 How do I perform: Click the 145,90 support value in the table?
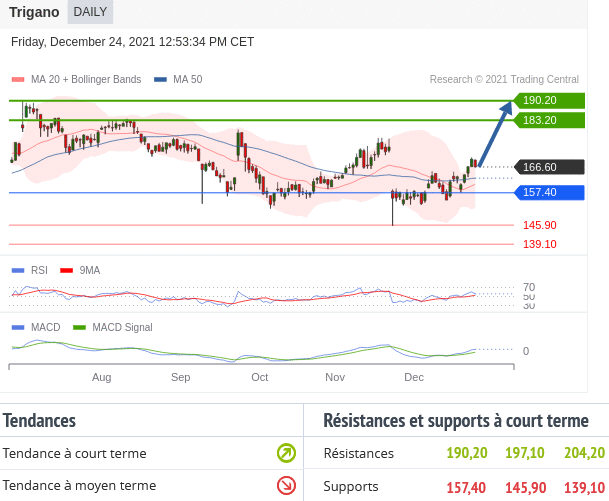click(x=525, y=487)
